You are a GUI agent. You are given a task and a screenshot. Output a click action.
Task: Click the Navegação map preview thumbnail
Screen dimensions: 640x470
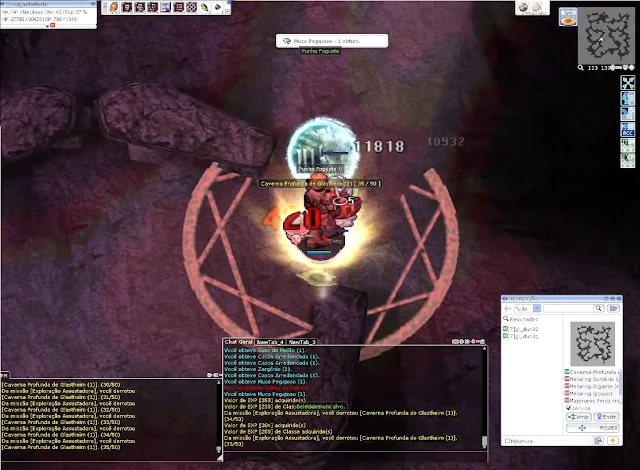click(x=592, y=344)
